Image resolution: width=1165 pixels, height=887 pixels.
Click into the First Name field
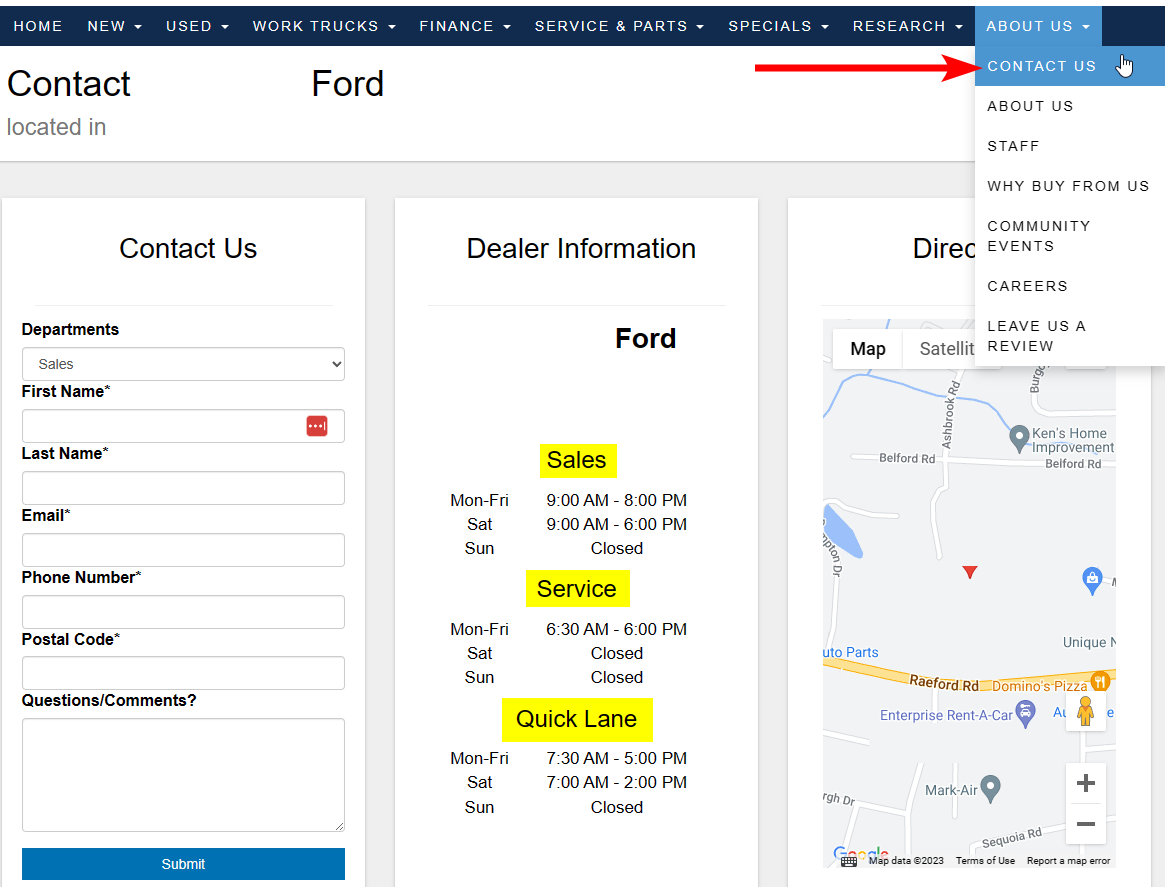(184, 426)
